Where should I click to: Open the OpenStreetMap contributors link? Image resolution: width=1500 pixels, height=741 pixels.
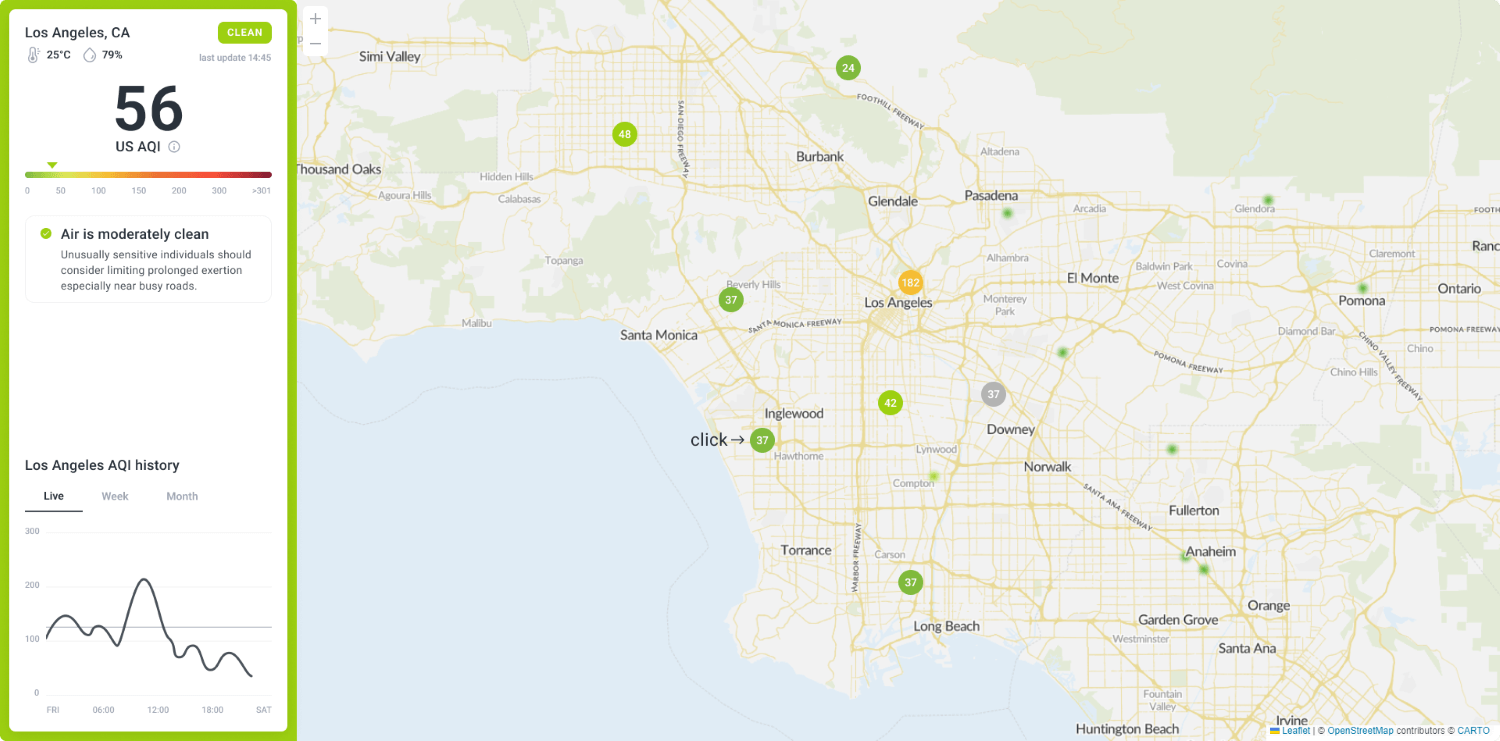click(1360, 731)
